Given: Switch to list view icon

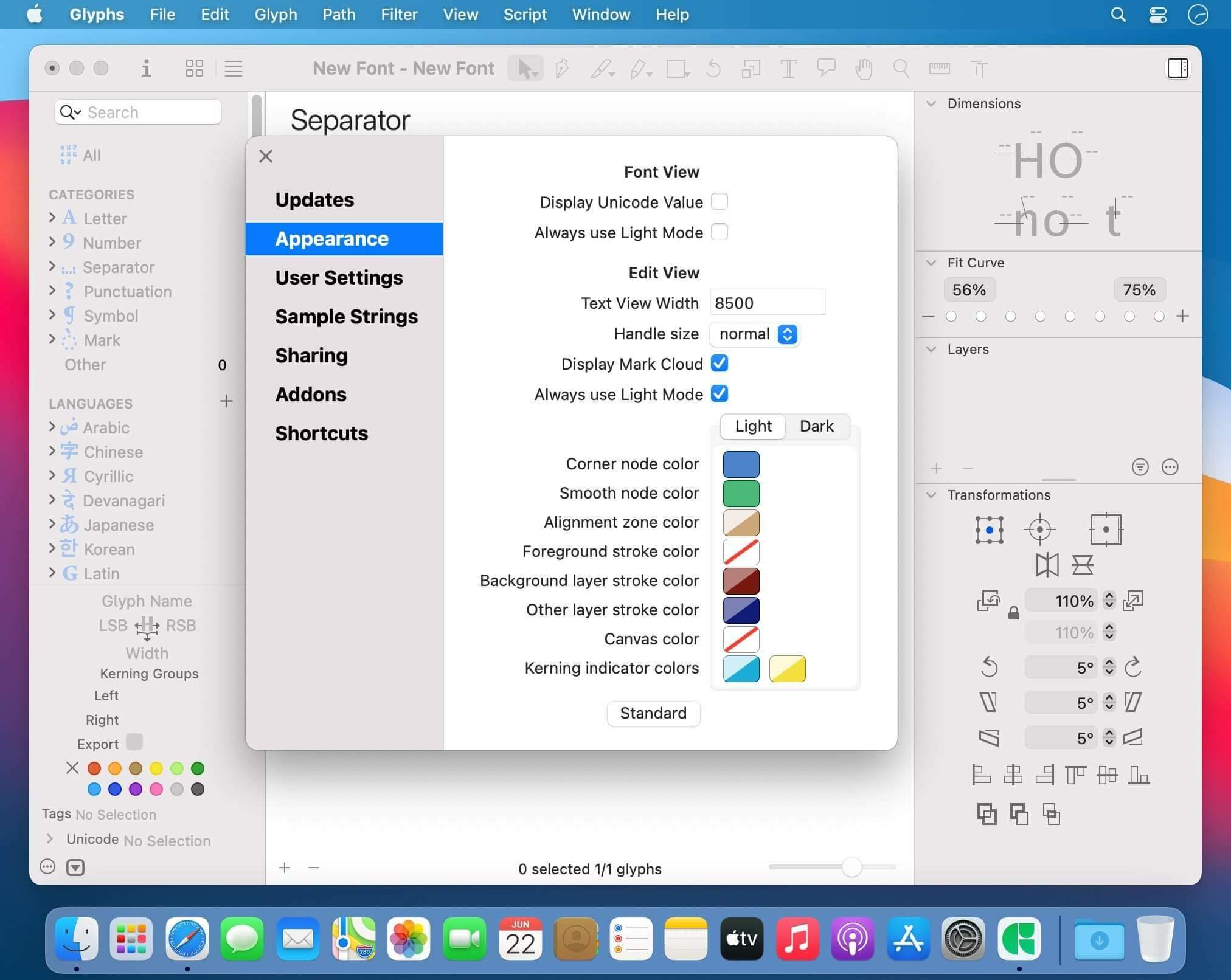Looking at the screenshot, I should coord(234,68).
